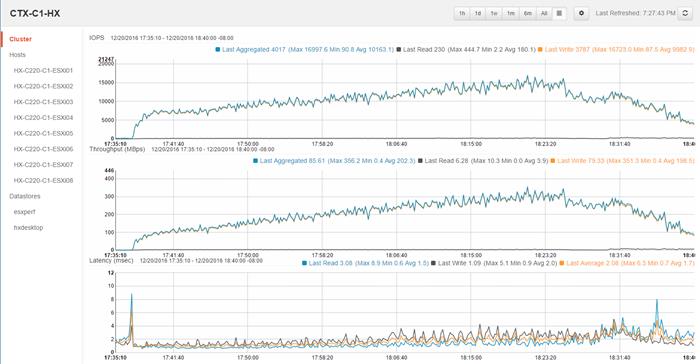Toggle IOPS Last Aggregated legend swatch
700x364 pixels.
tap(218, 50)
